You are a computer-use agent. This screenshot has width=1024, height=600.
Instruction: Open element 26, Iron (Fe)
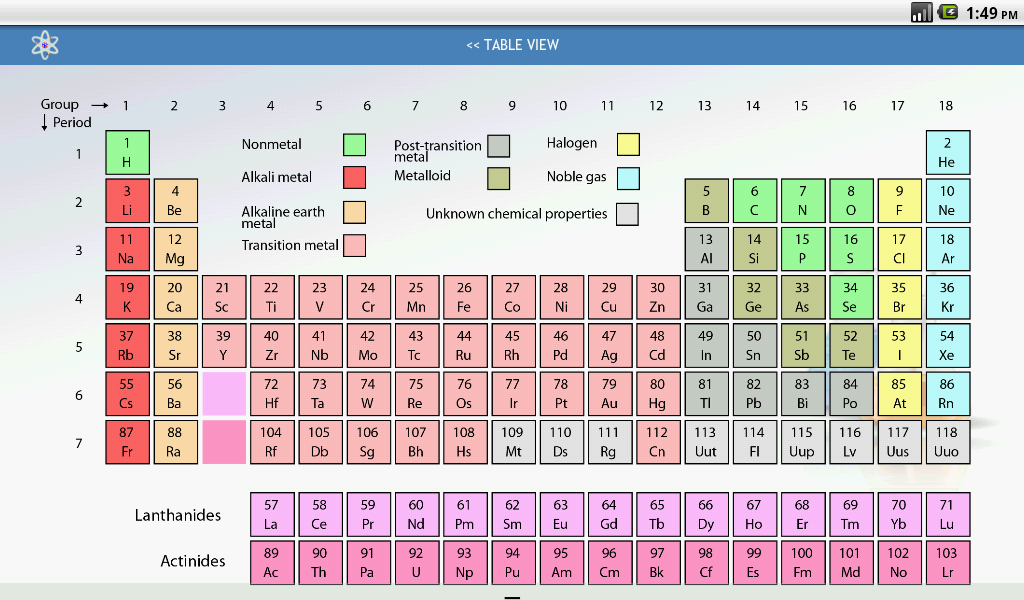pyautogui.click(x=465, y=296)
